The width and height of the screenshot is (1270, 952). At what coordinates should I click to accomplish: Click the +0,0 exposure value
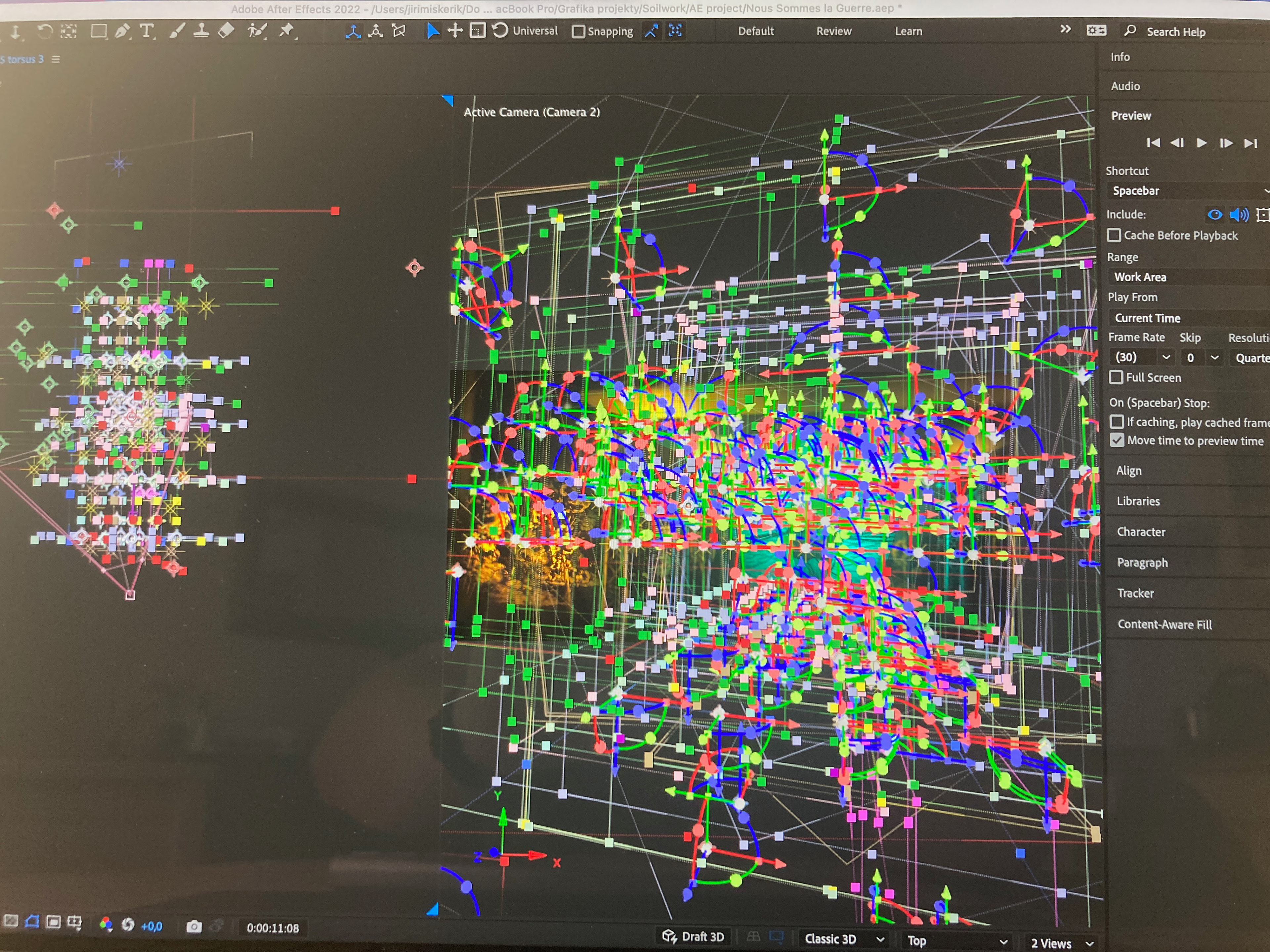click(x=151, y=927)
